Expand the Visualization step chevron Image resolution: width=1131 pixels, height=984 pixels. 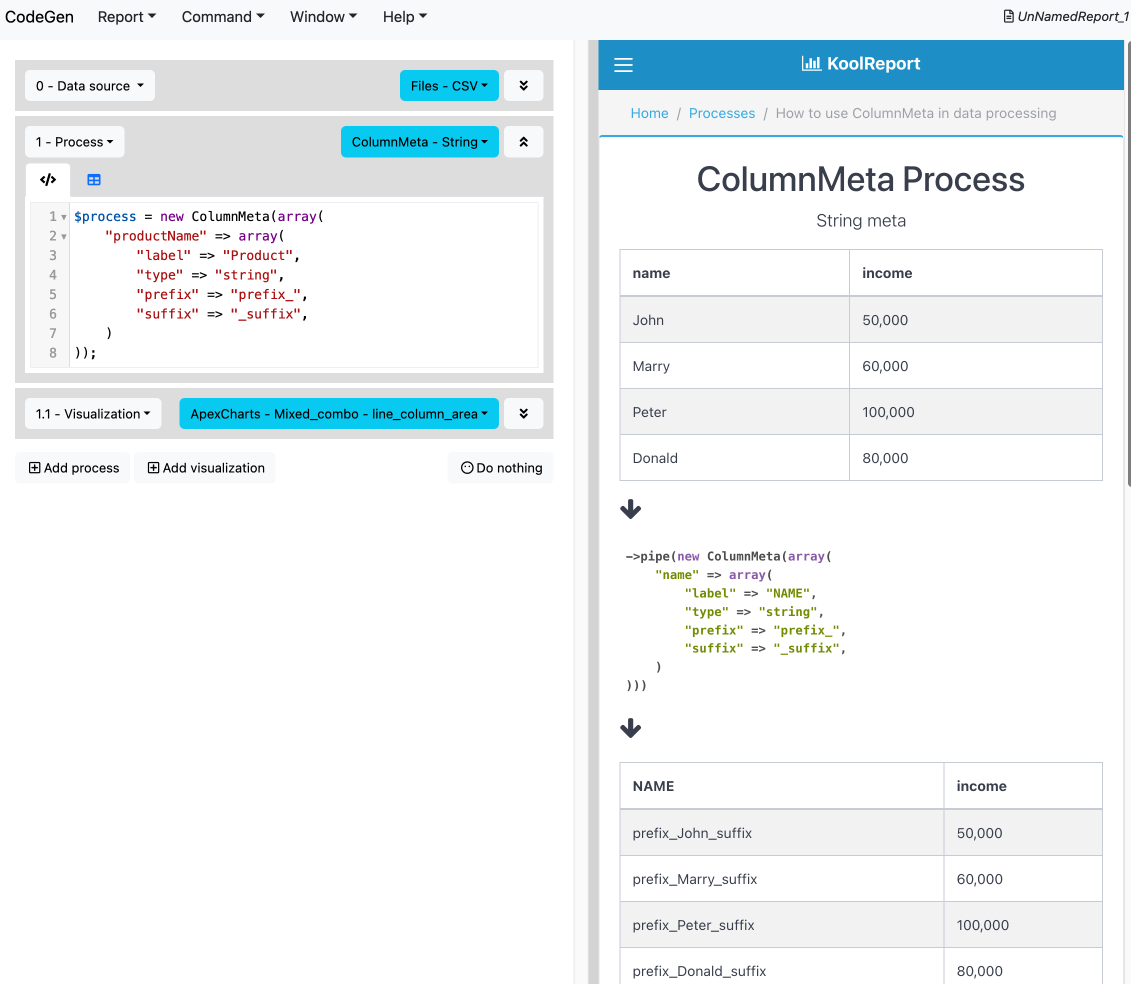coord(524,413)
